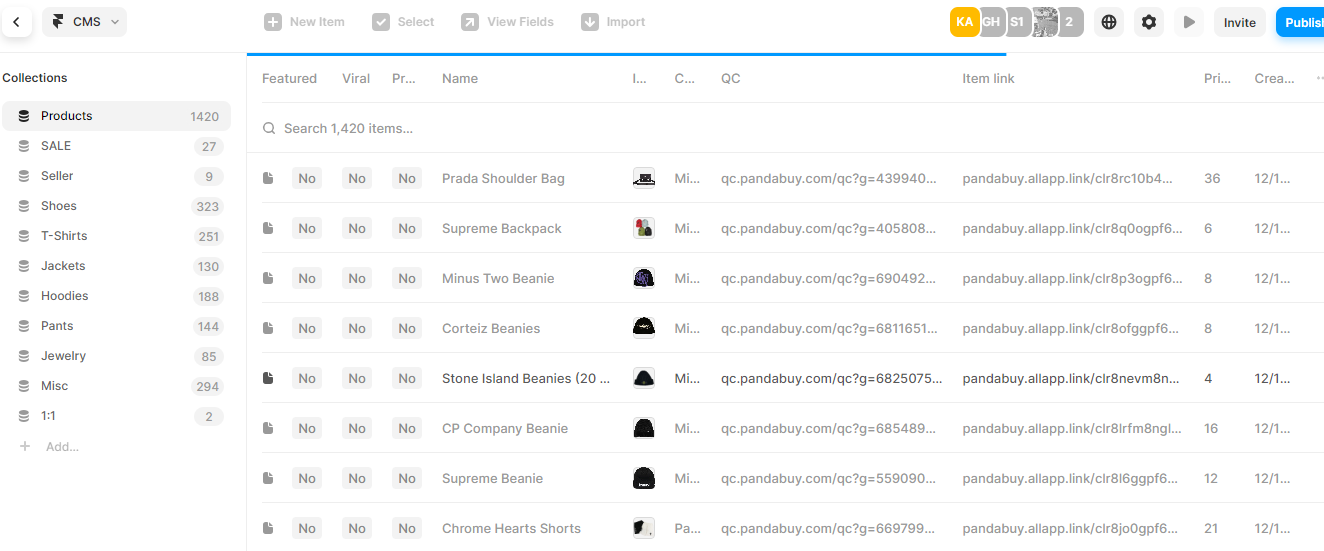Open View Fields
Screen dimensions: 1324x551
[508, 22]
